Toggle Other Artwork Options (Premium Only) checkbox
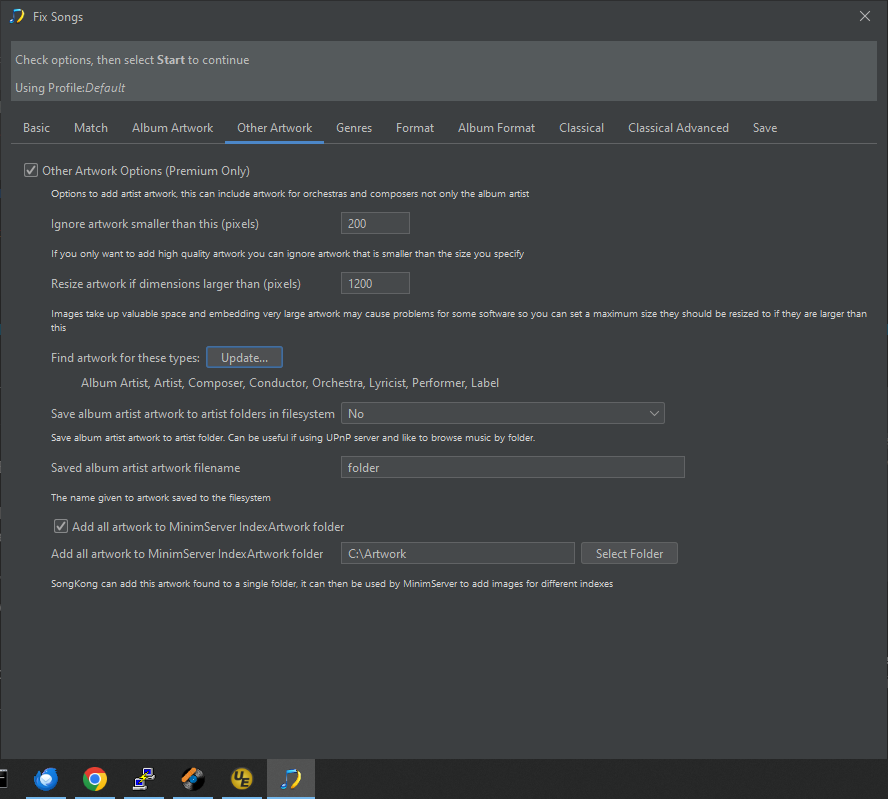Image resolution: width=888 pixels, height=799 pixels. click(31, 171)
